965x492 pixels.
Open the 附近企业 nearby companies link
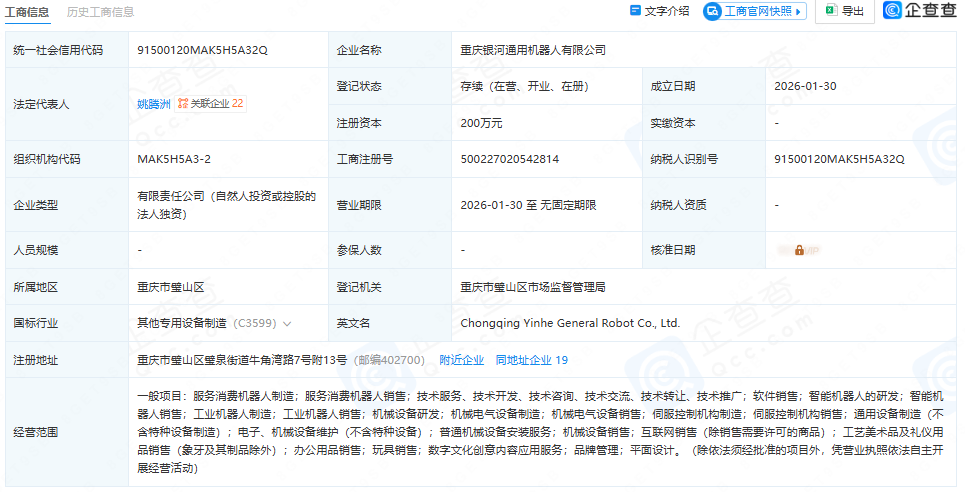[x=461, y=360]
